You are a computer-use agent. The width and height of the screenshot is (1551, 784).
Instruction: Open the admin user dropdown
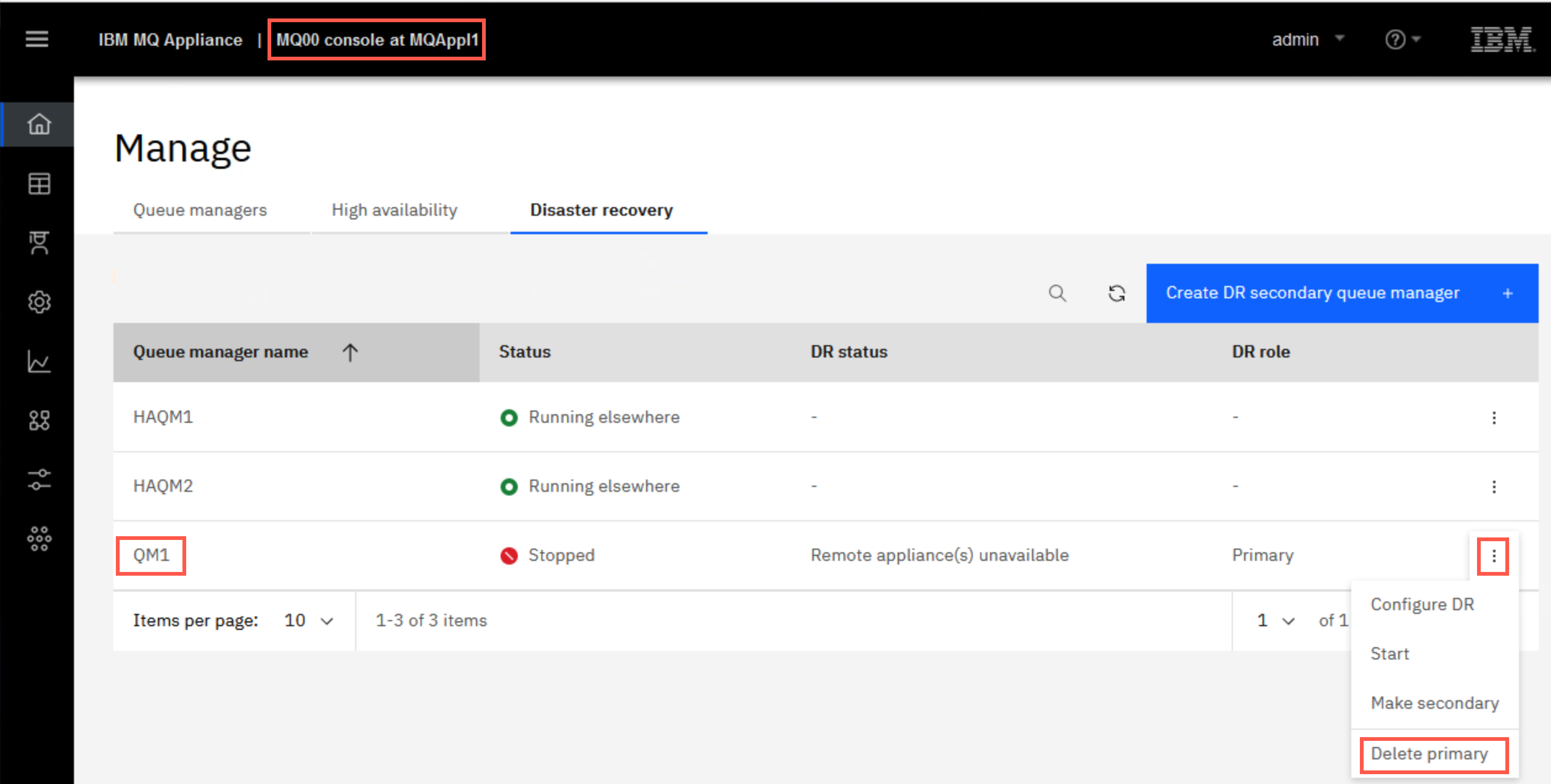click(x=1308, y=39)
